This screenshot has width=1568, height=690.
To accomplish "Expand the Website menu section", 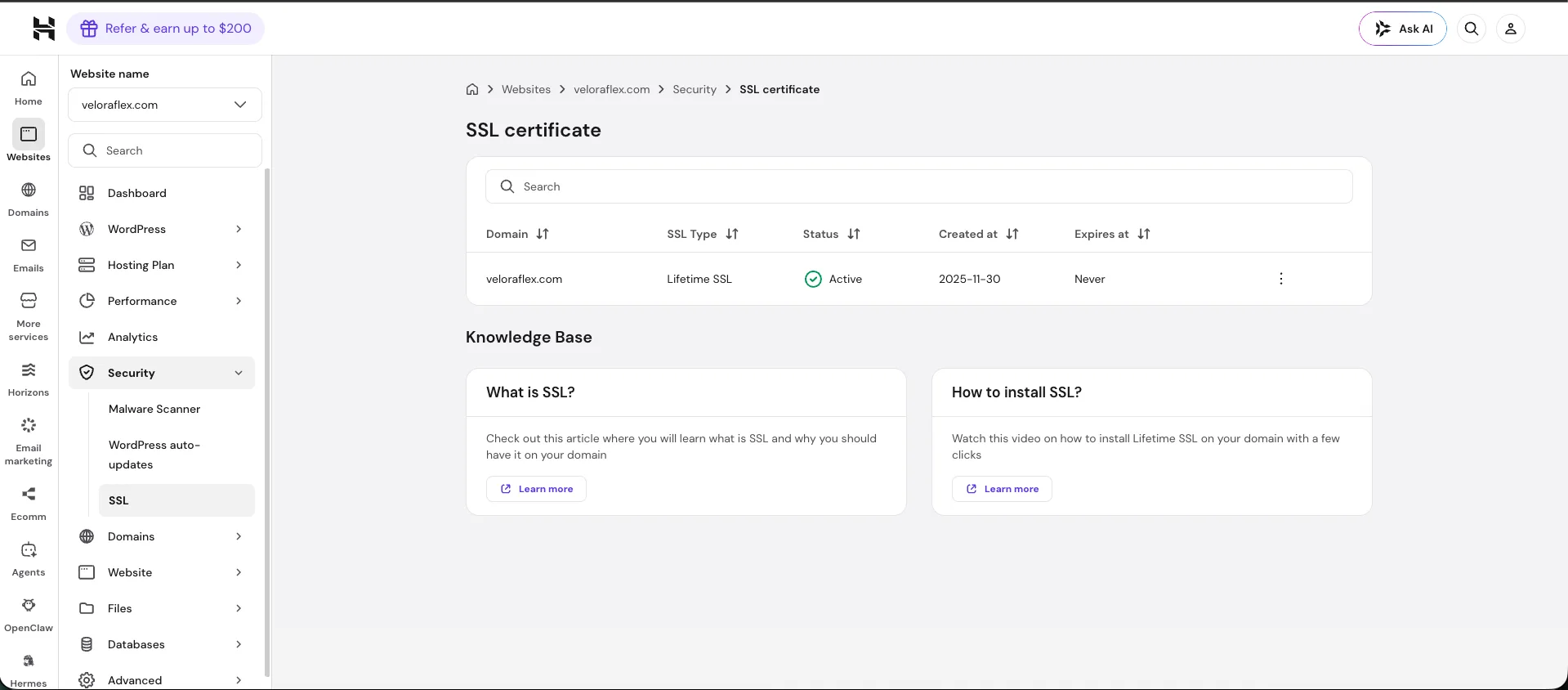I will click(x=162, y=572).
